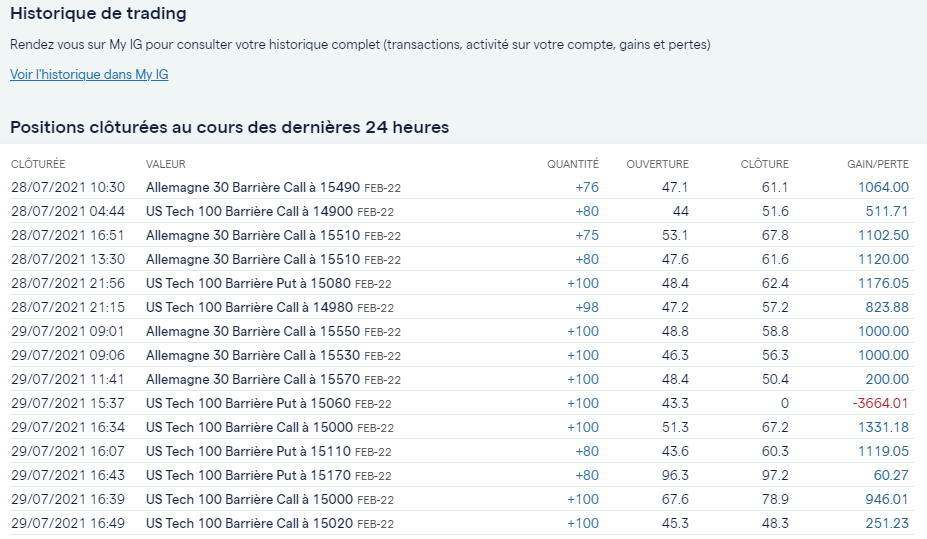This screenshot has height=539, width=927.
Task: Sort by QUANTITÉ column header
Action: tap(572, 164)
